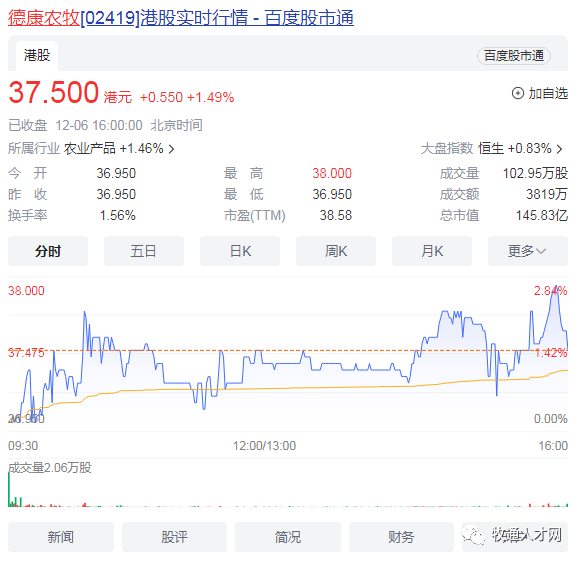Click the plus icon beside 加自选

[x=517, y=93]
